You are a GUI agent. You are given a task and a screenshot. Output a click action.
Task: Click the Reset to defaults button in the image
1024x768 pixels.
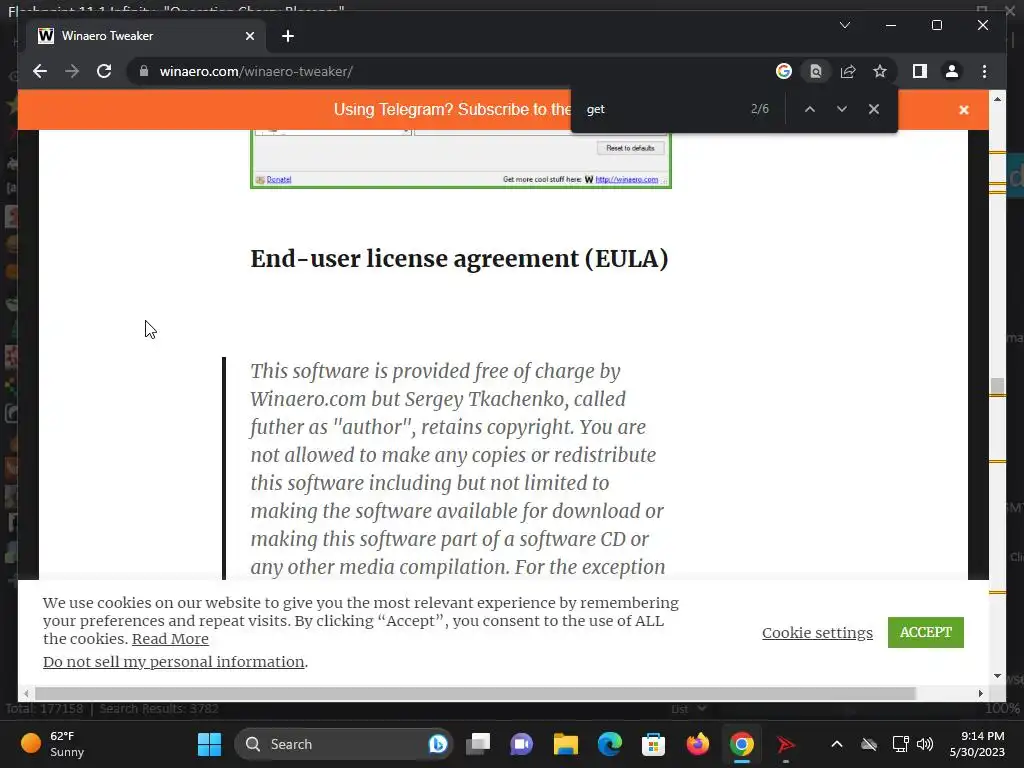click(630, 148)
